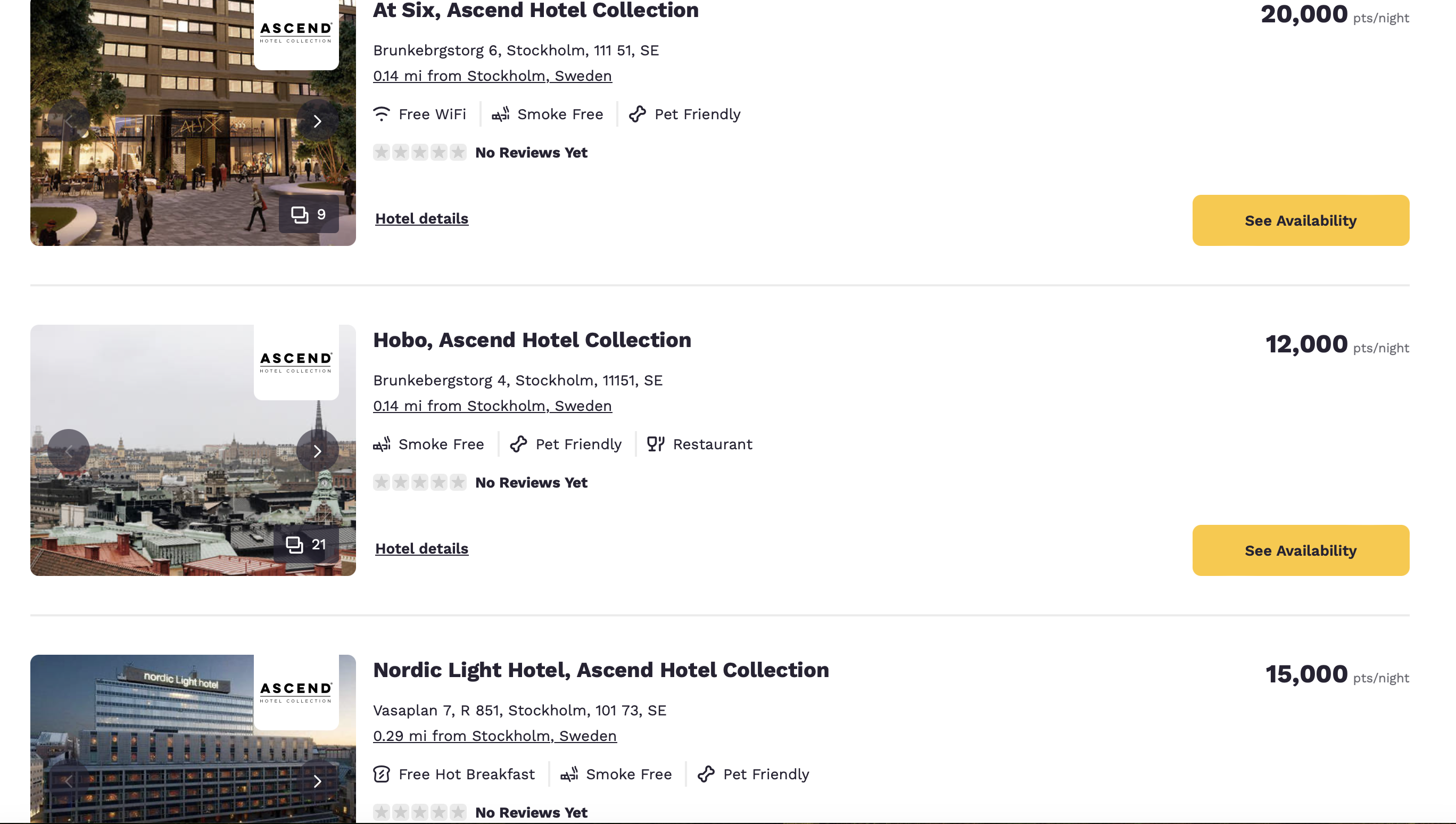This screenshot has width=1456, height=824.
Task: Click Nordic Light 0.29 mi distance link
Action: point(494,736)
